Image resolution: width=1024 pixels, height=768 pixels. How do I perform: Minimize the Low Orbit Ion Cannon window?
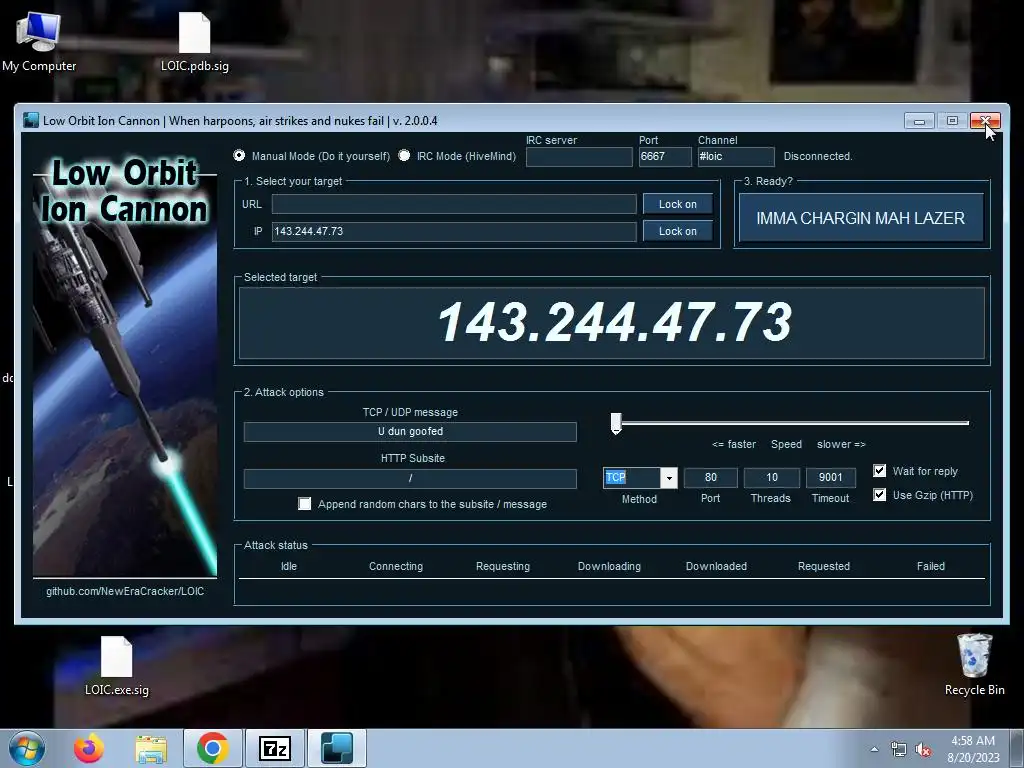click(920, 121)
